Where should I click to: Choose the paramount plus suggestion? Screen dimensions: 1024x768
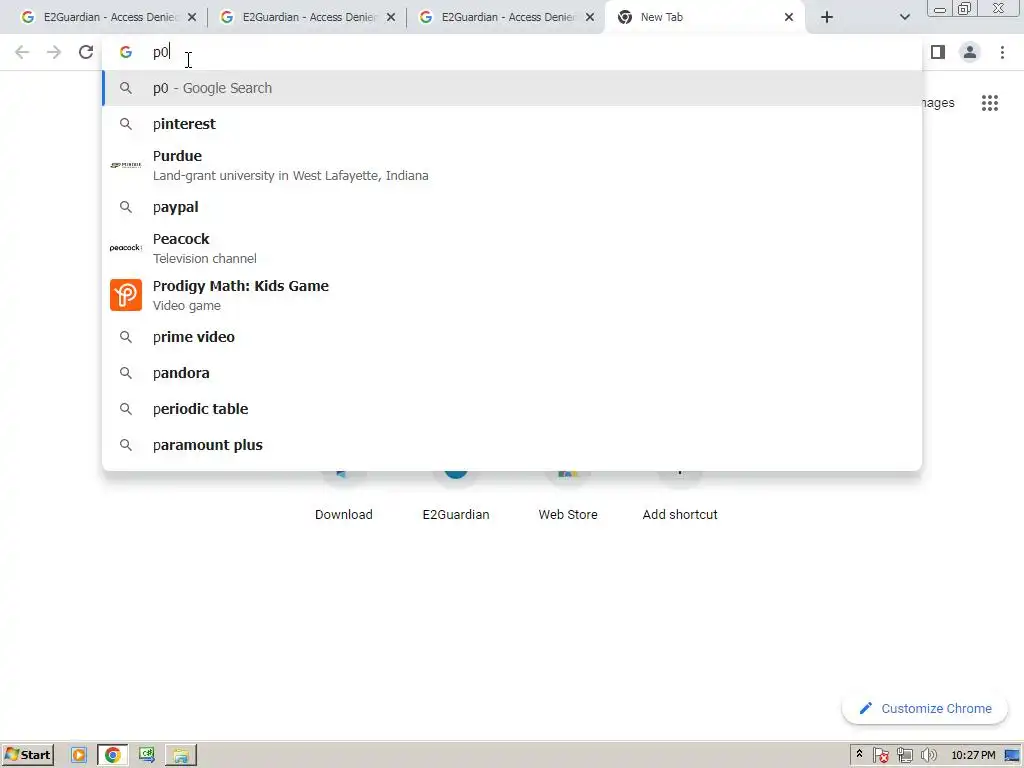(512, 445)
